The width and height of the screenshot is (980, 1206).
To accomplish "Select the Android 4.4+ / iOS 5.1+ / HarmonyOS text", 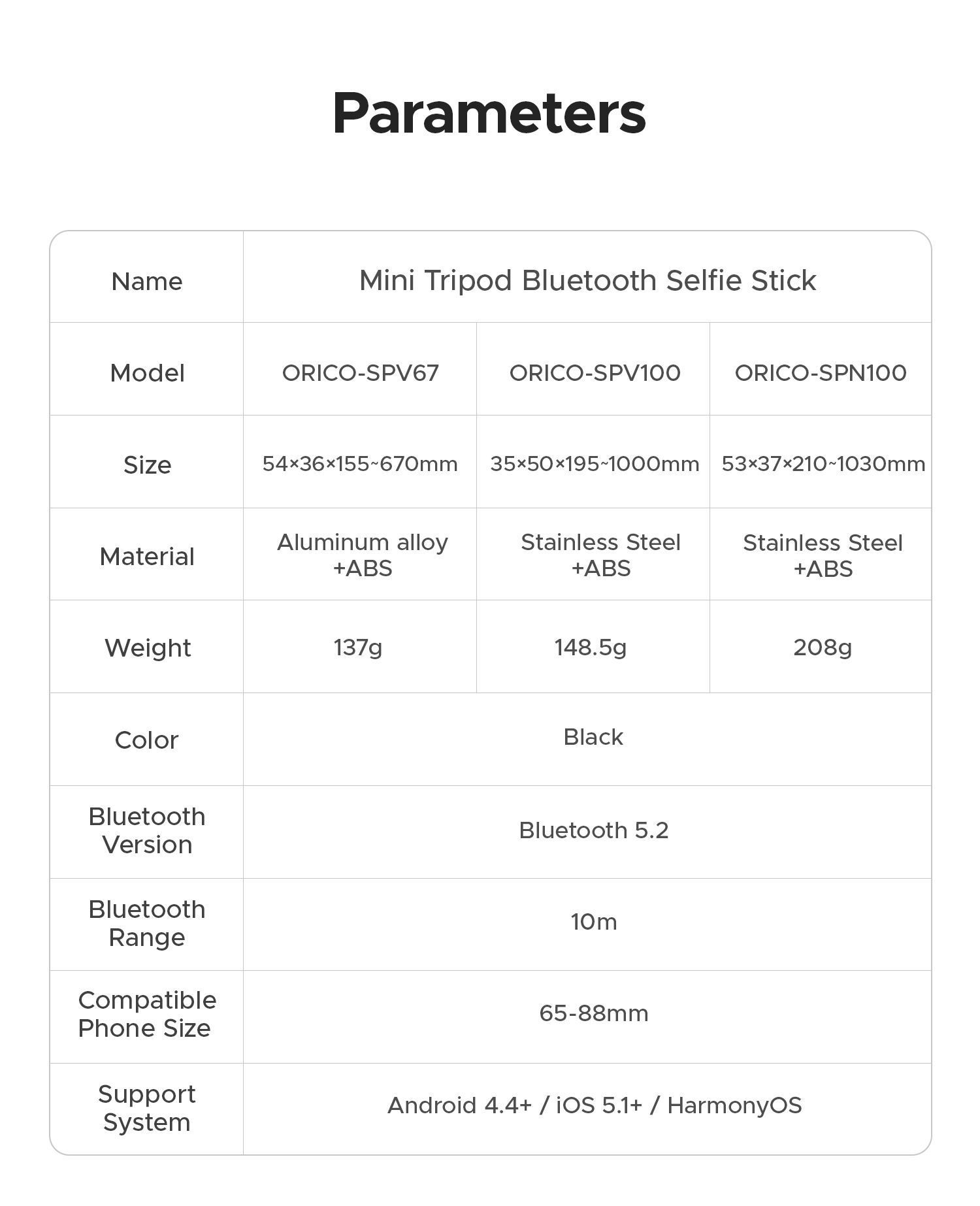I will tap(595, 1105).
